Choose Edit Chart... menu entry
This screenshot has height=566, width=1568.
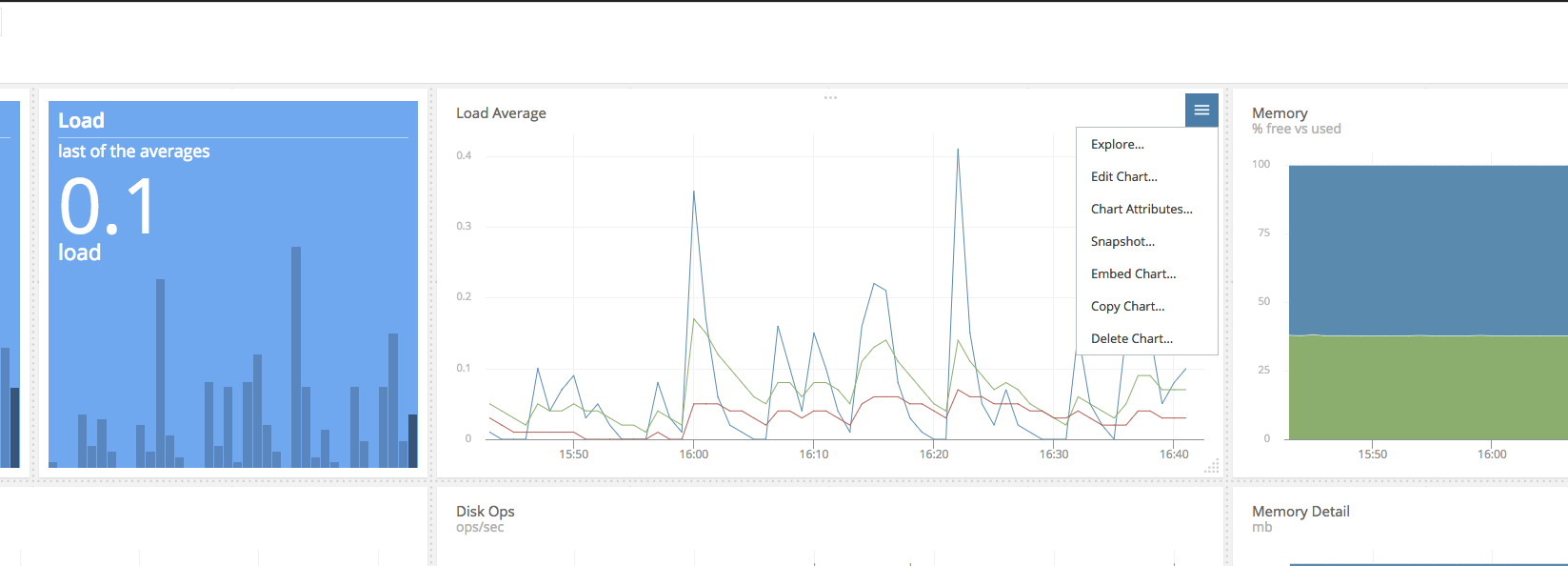click(x=1123, y=177)
